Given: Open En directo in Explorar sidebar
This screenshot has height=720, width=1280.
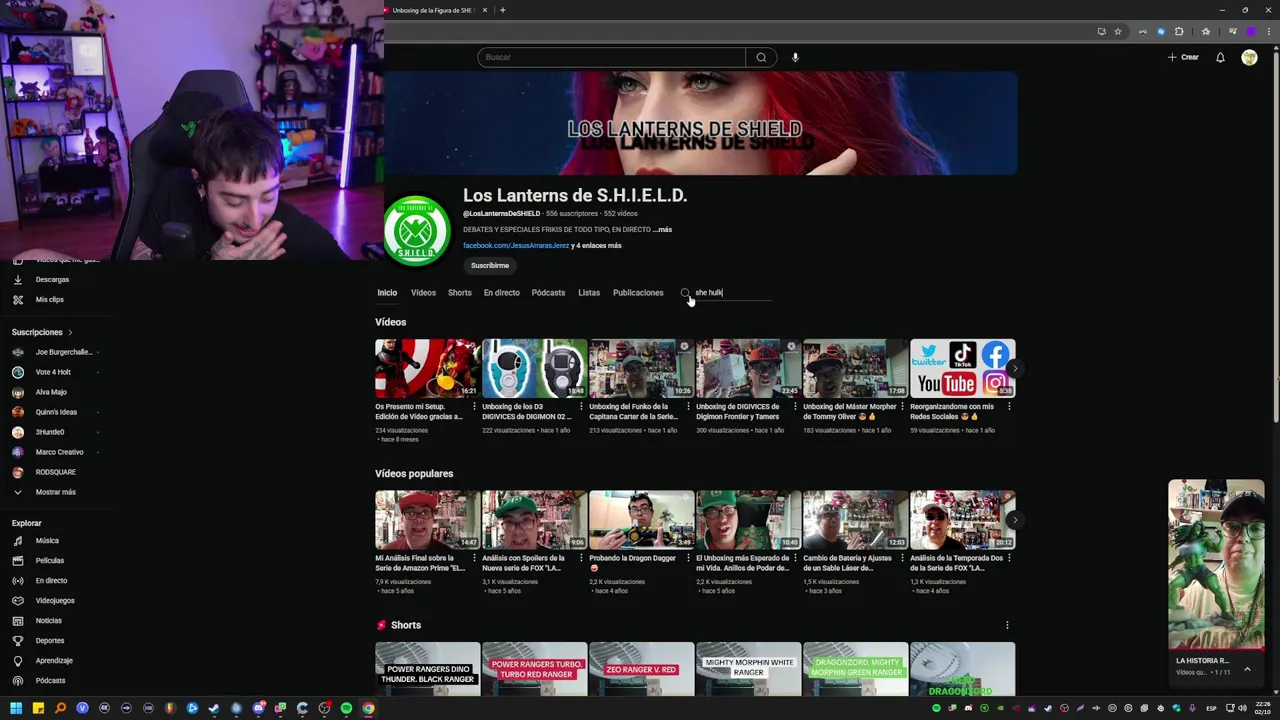Looking at the screenshot, I should (51, 581).
